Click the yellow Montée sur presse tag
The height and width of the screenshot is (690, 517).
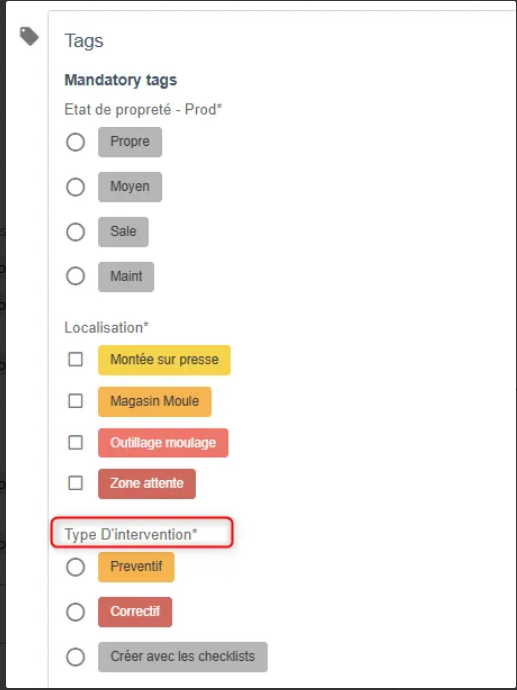(x=164, y=360)
